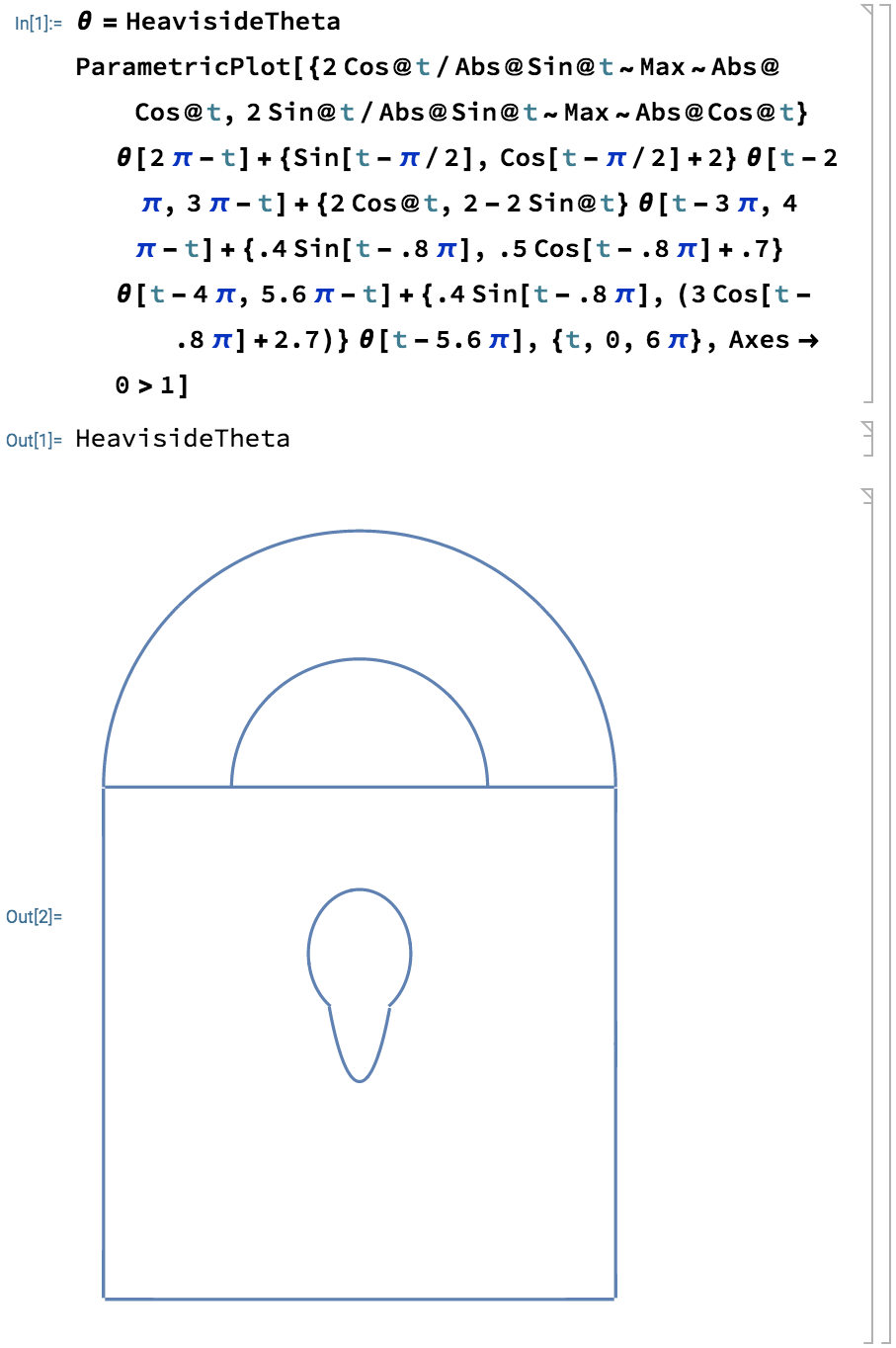Select the Out[2] plot cell bracket
Image resolution: width=896 pixels, height=1348 pixels.
click(x=868, y=914)
